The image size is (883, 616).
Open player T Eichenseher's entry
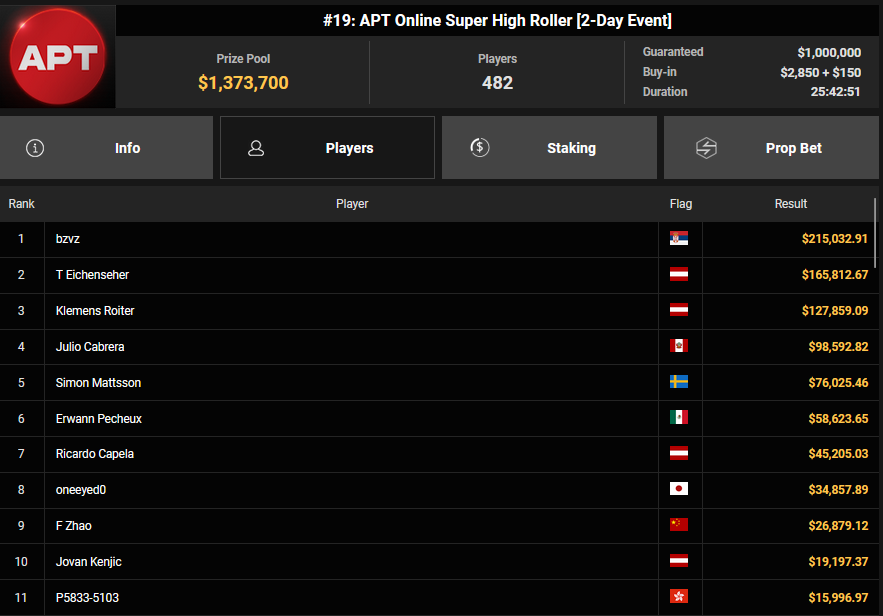(x=92, y=275)
